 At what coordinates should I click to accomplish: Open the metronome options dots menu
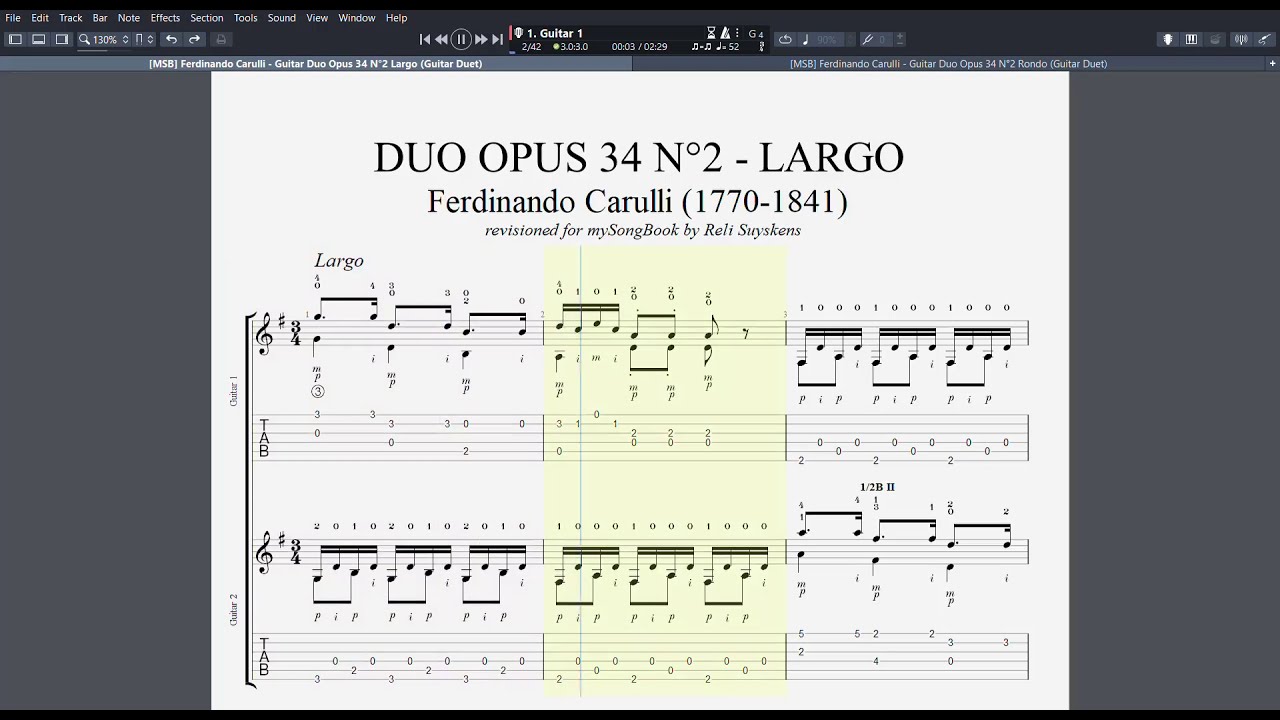[737, 33]
